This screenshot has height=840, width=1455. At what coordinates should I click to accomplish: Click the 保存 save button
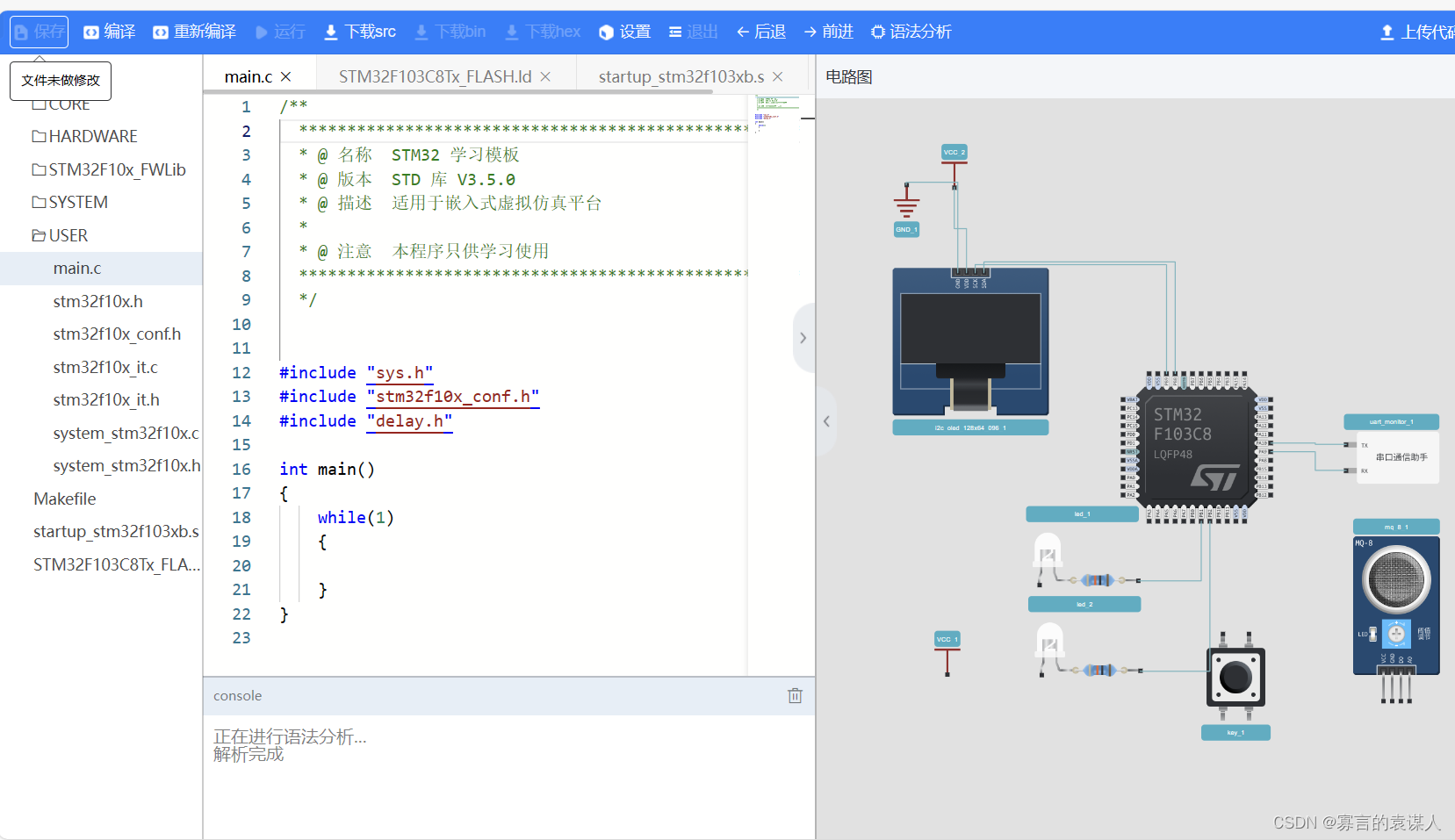point(39,32)
